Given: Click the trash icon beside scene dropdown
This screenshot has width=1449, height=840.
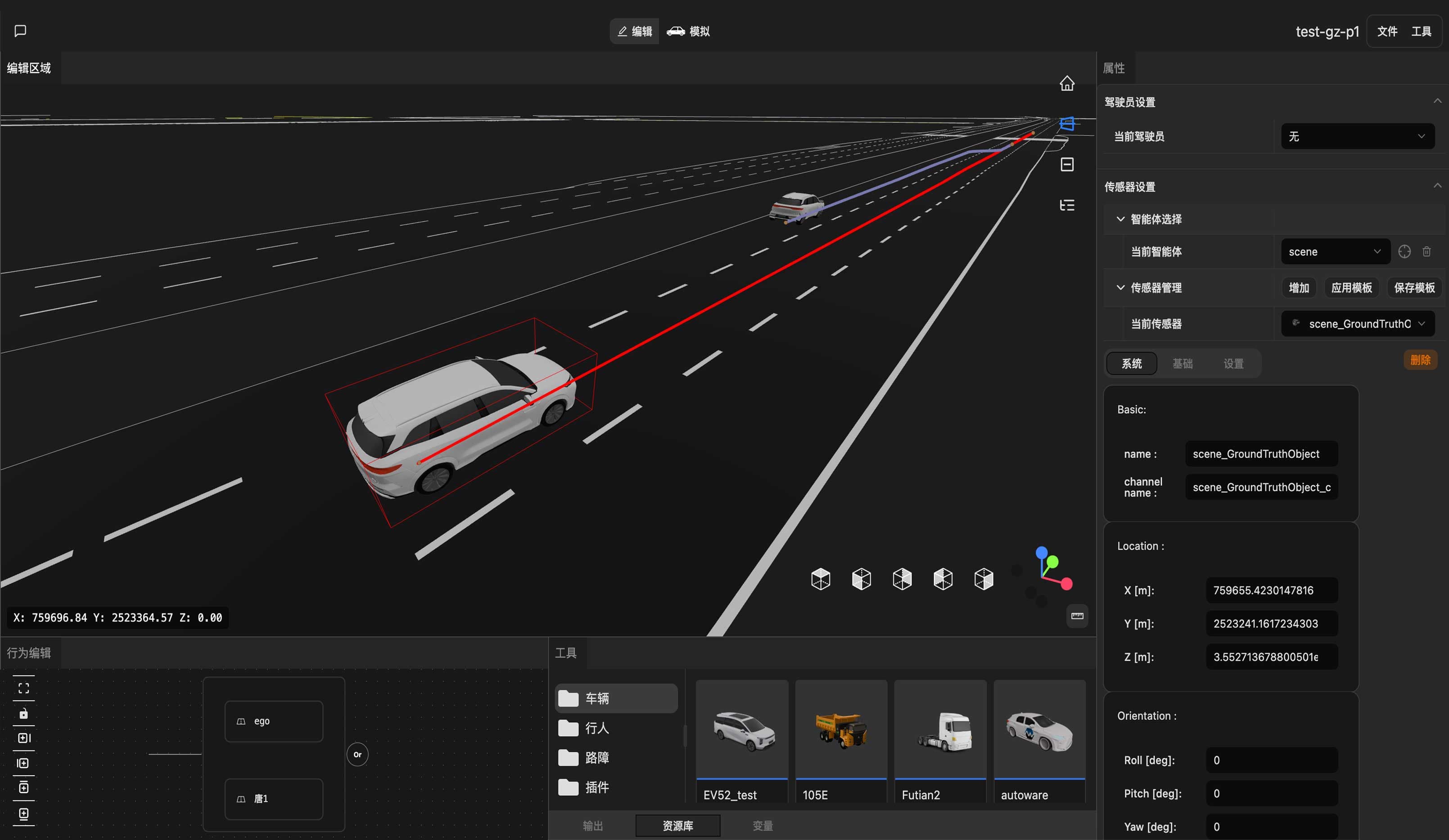Looking at the screenshot, I should (1426, 252).
